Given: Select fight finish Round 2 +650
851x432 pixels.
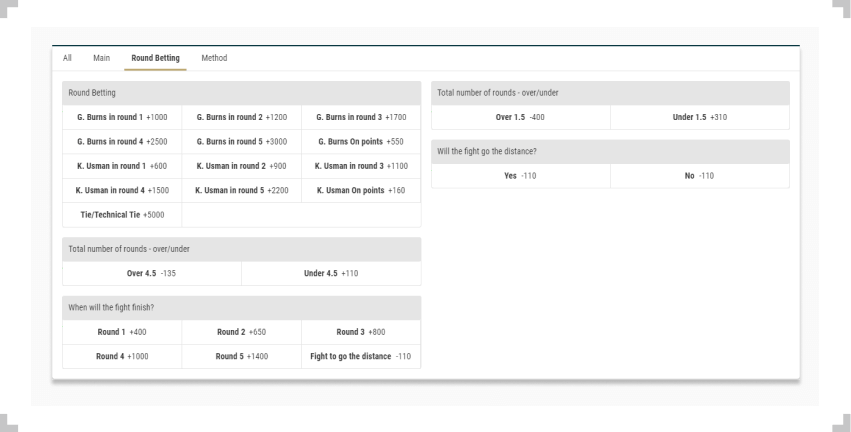Looking at the screenshot, I should coord(242,332).
